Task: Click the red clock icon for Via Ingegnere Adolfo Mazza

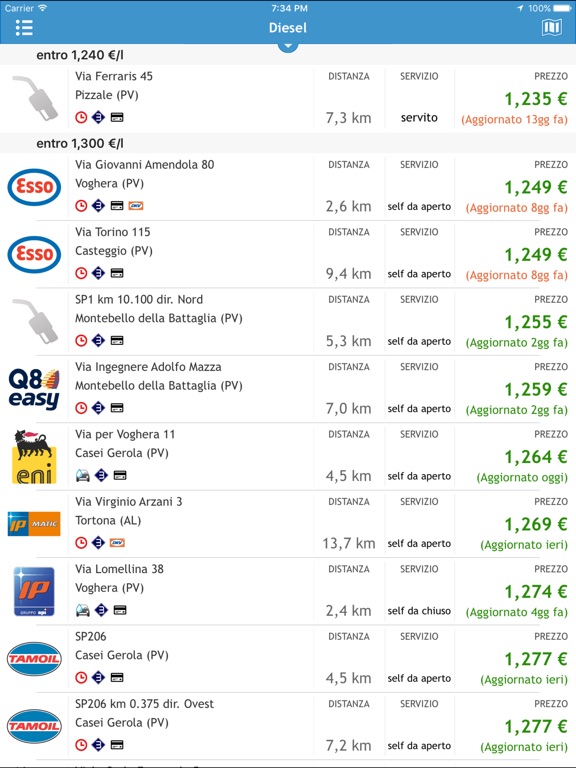Action: 81,408
